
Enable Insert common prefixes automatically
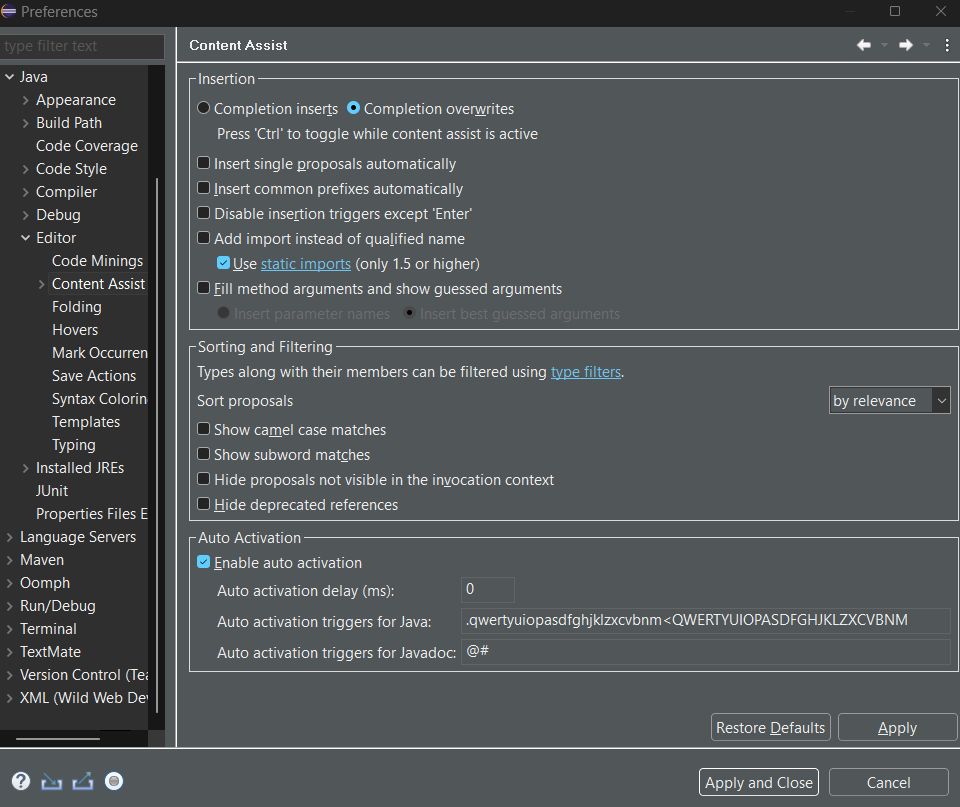[x=203, y=189]
